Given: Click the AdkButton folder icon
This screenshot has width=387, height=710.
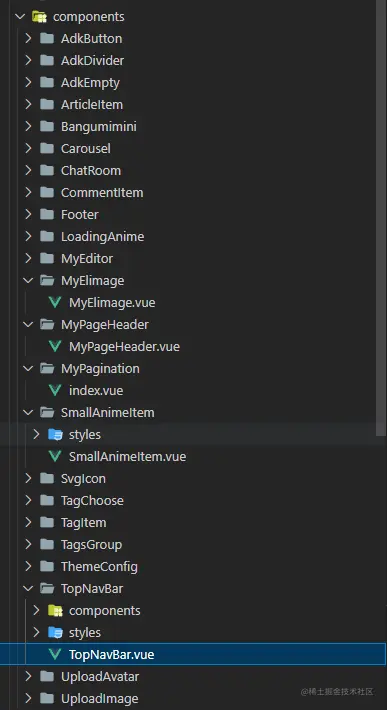Looking at the screenshot, I should tap(47, 38).
